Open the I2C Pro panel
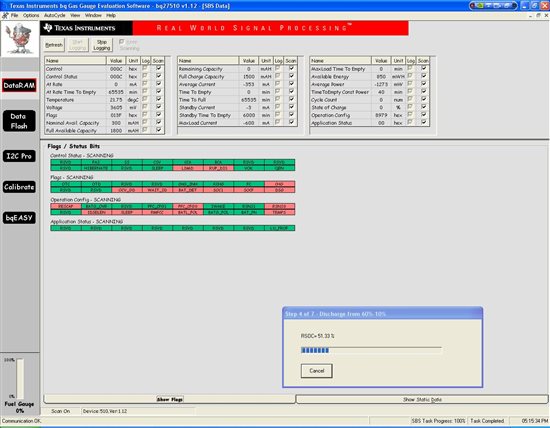 (19, 156)
